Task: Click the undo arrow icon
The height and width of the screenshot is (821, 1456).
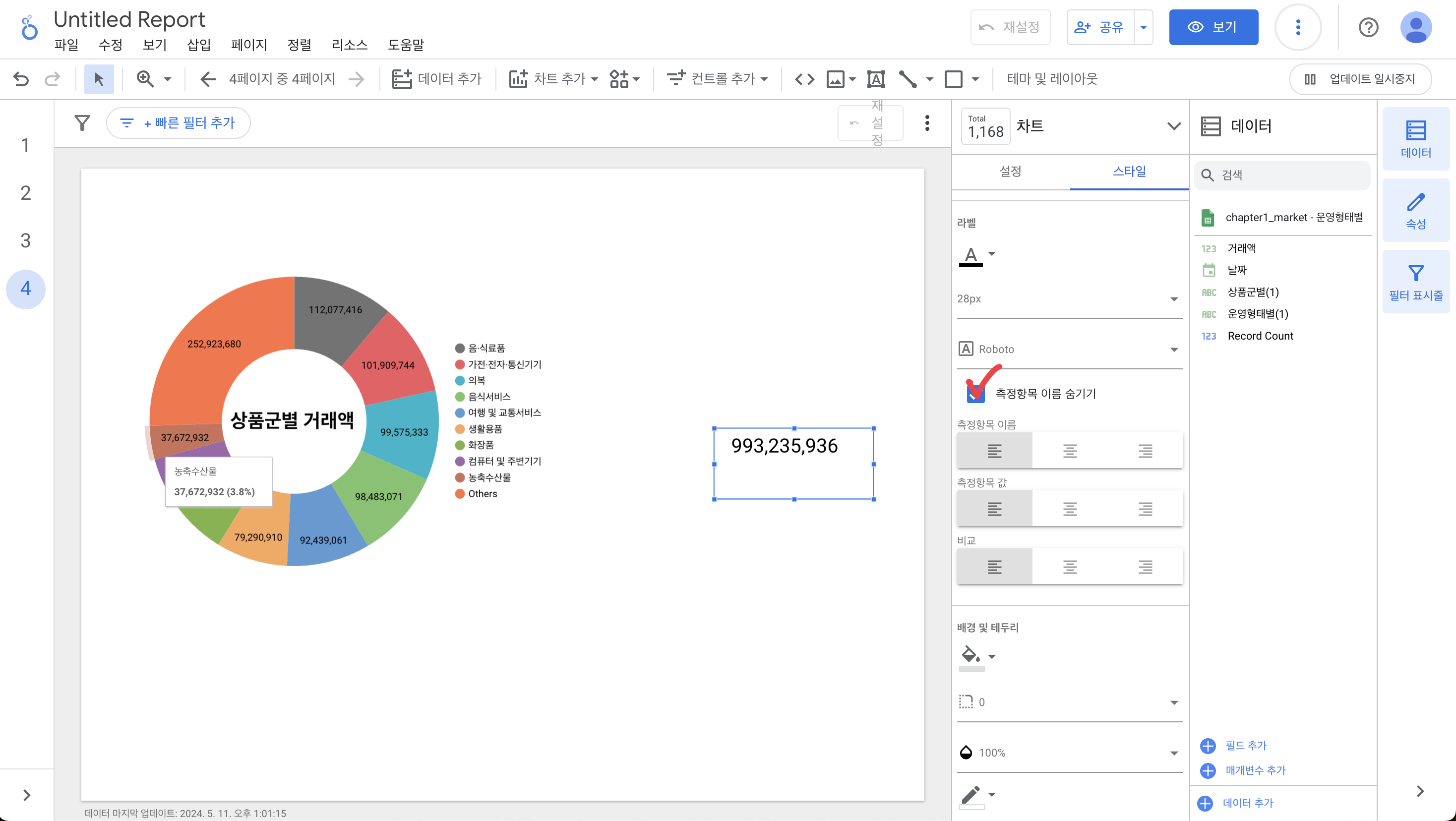Action: click(21, 79)
